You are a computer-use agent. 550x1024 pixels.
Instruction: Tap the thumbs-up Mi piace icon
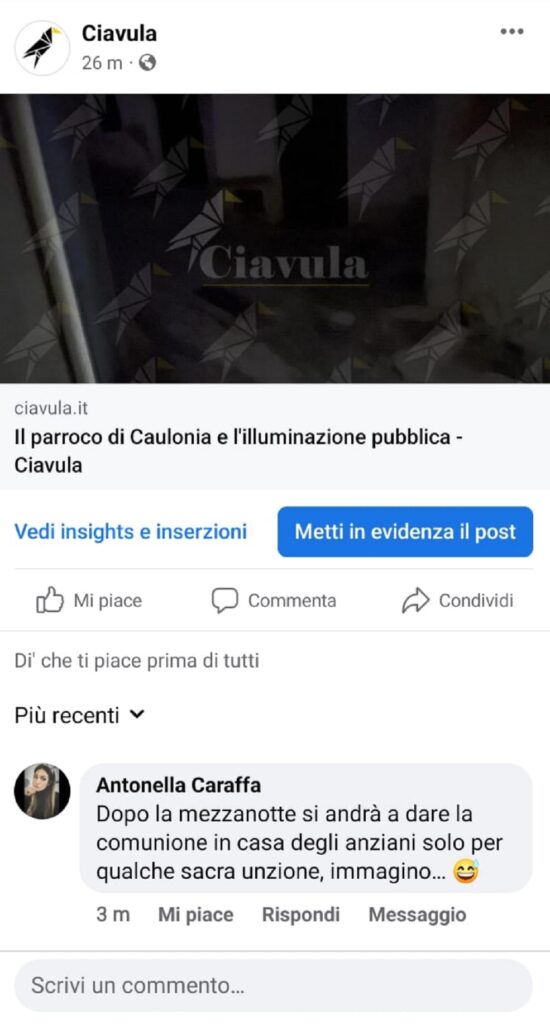point(50,600)
